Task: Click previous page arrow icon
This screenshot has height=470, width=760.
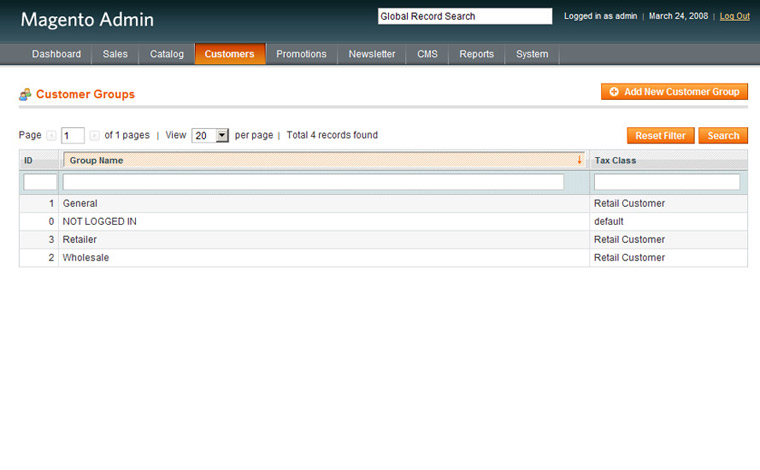Action: 51,136
